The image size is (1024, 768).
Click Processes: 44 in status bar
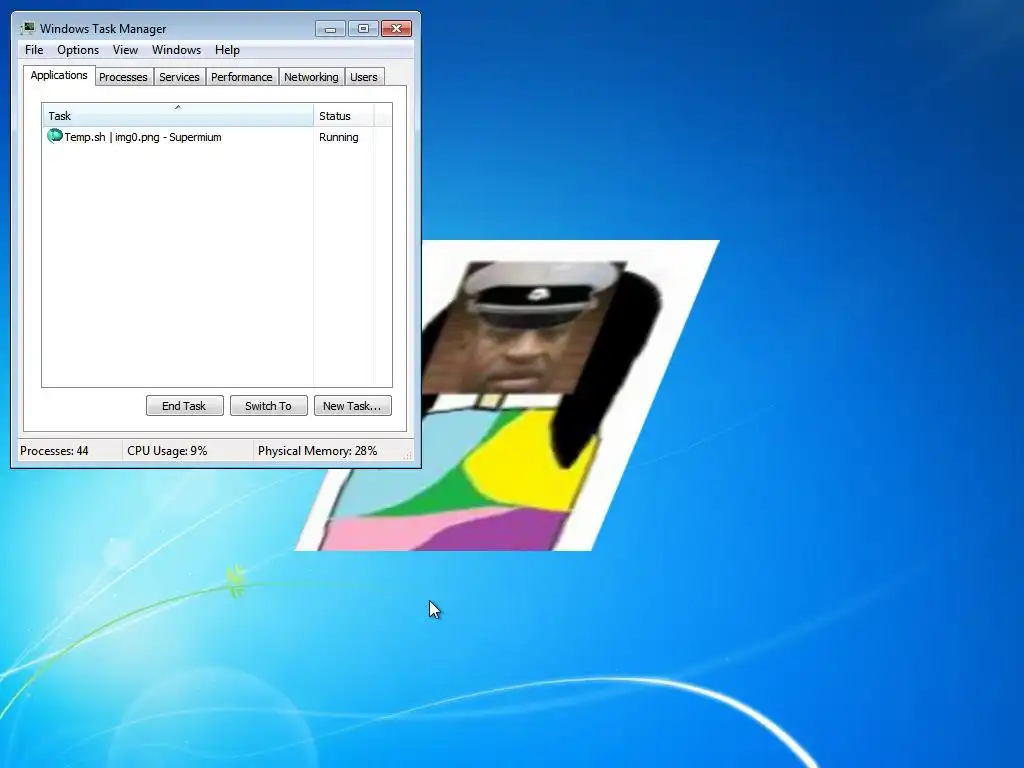coord(54,451)
